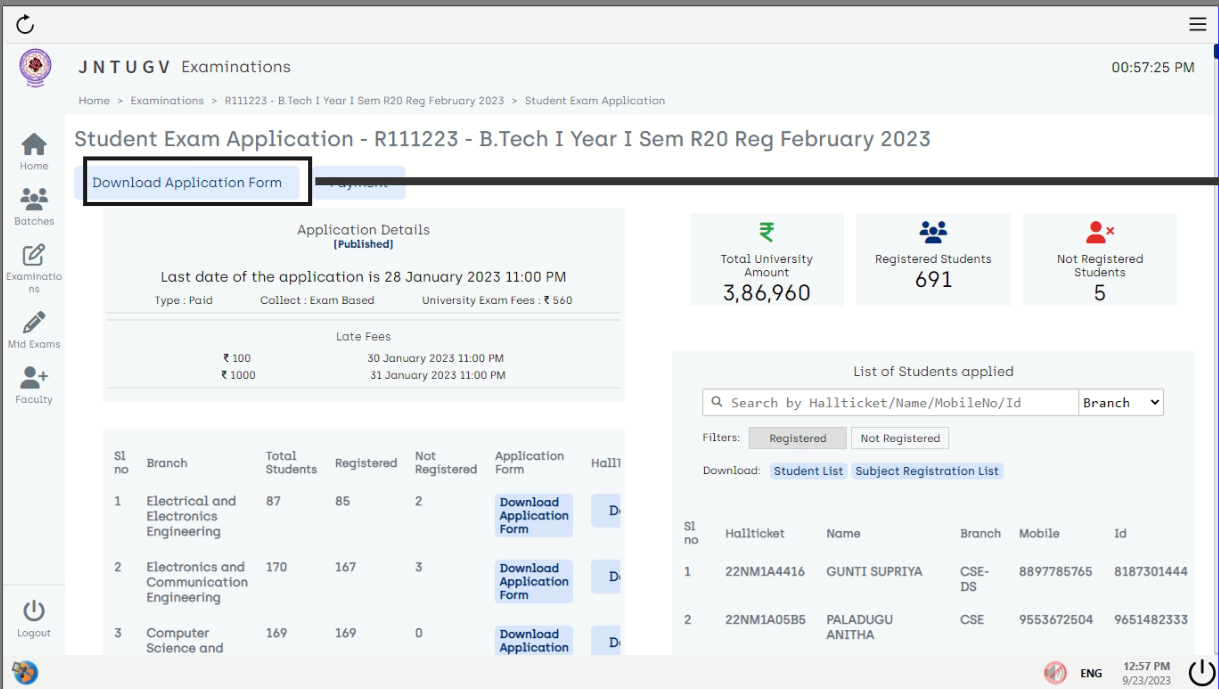Expand the ENG language selector in taskbar
This screenshot has width=1219, height=689.
tap(1091, 673)
